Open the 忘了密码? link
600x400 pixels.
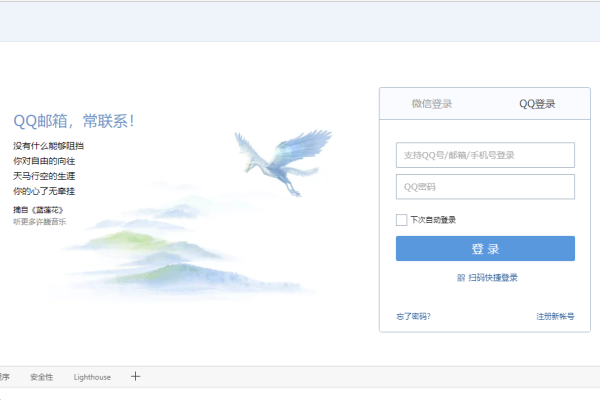pyautogui.click(x=413, y=317)
